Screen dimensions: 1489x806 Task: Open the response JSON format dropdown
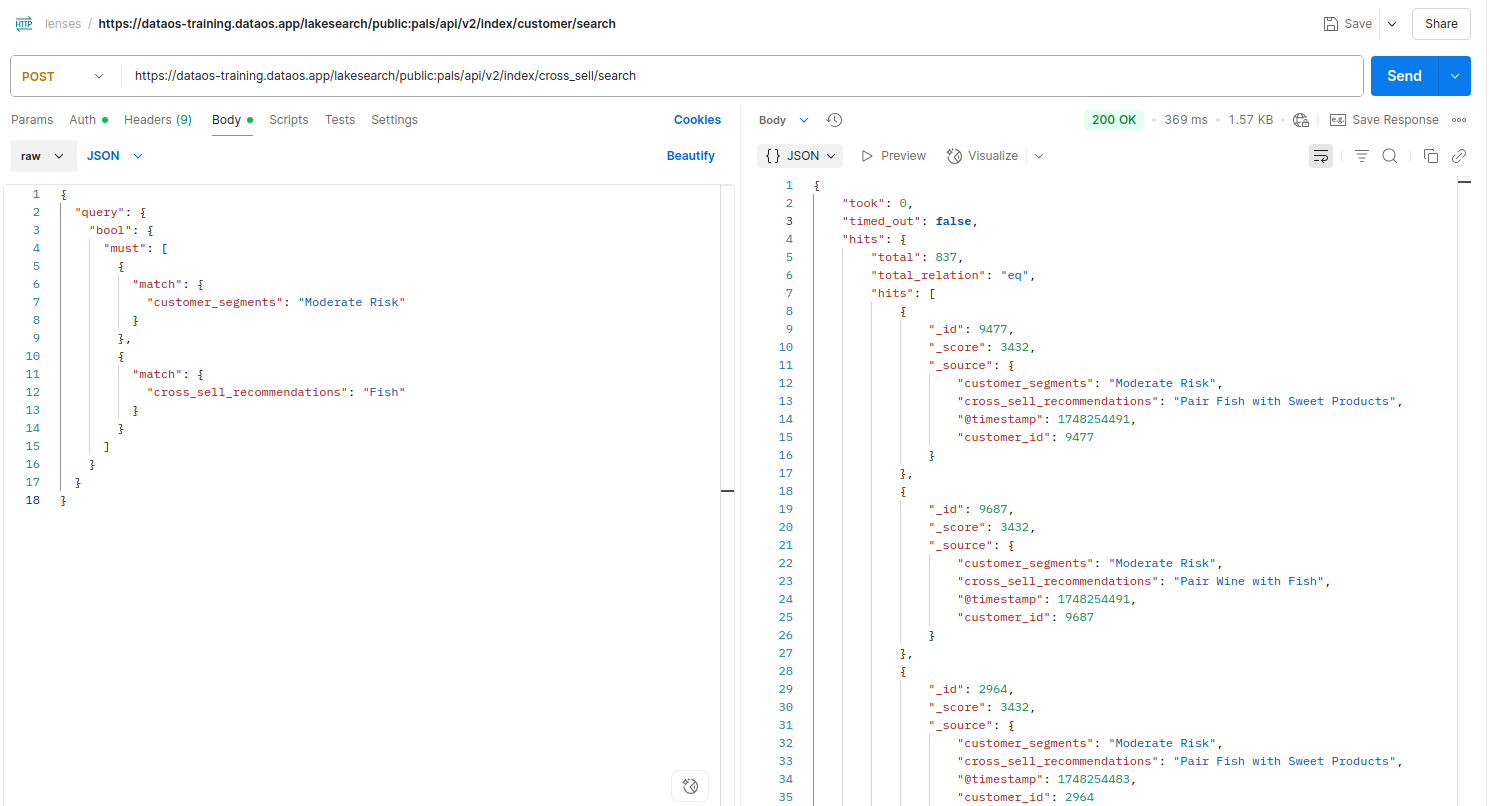pos(801,156)
